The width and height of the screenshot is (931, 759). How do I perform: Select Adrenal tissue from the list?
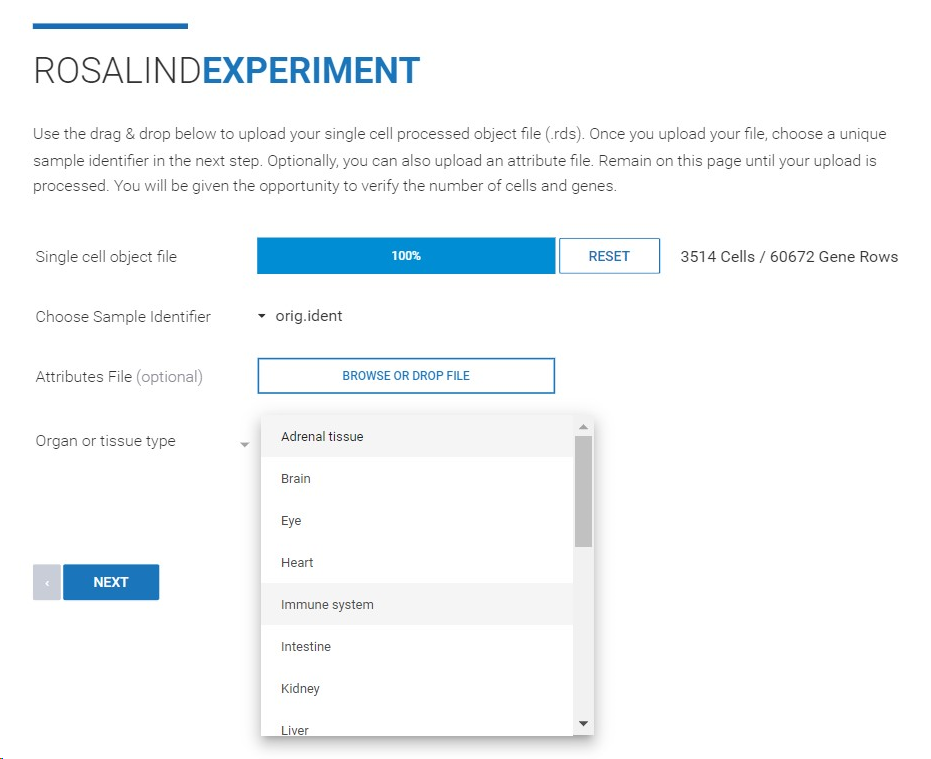[417, 436]
